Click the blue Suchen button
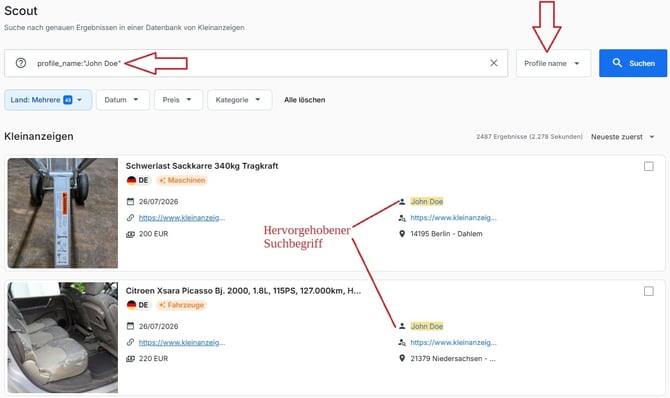Screen dimensions: 670x398 [633, 63]
